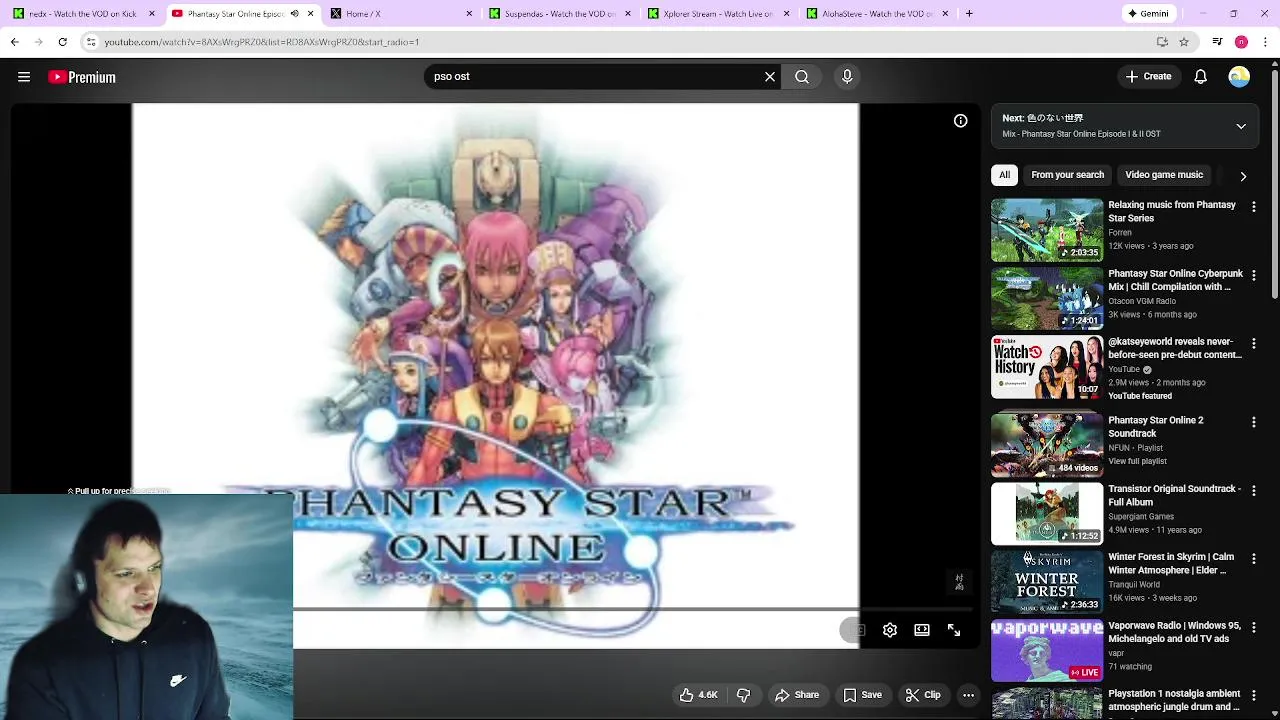Share this video
This screenshot has width=1280, height=720.
[x=797, y=695]
